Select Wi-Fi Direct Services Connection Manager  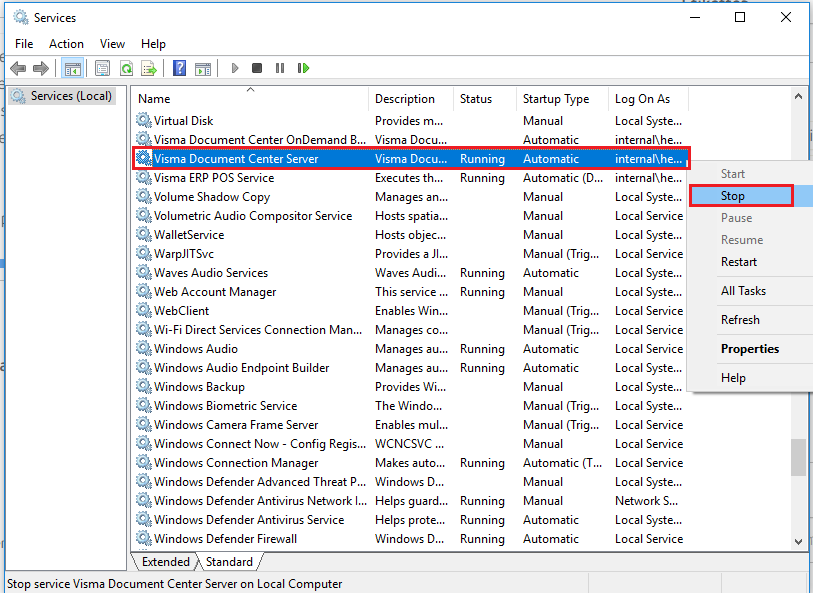pyautogui.click(x=411, y=330)
